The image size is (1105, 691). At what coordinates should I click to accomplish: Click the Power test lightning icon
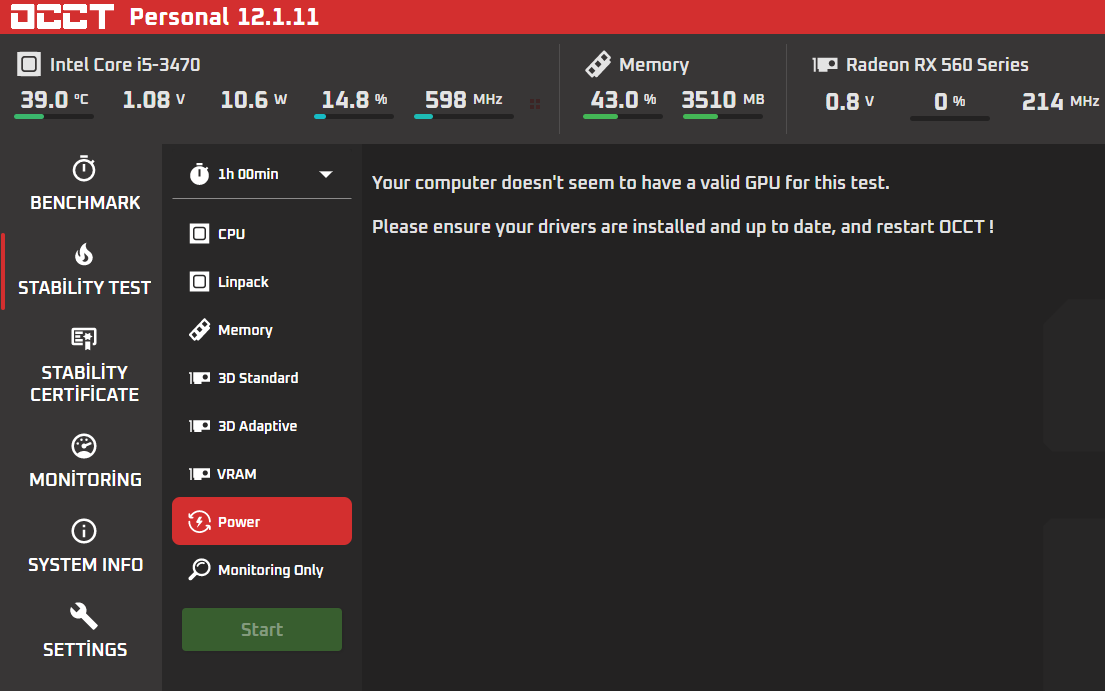click(199, 522)
